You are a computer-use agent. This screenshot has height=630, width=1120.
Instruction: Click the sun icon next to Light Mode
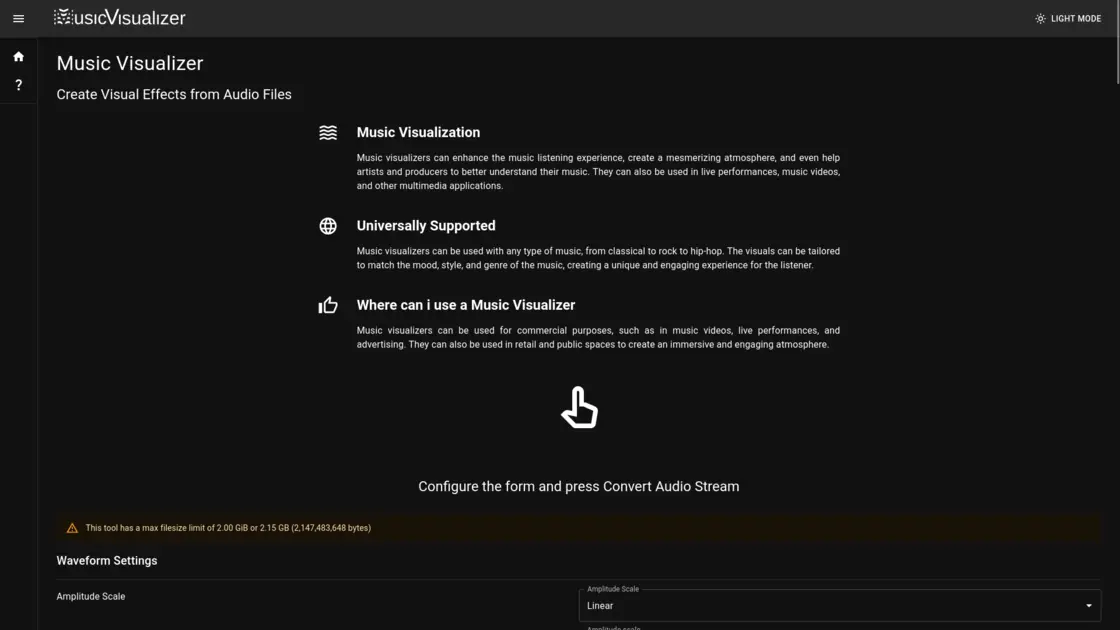pyautogui.click(x=1038, y=17)
